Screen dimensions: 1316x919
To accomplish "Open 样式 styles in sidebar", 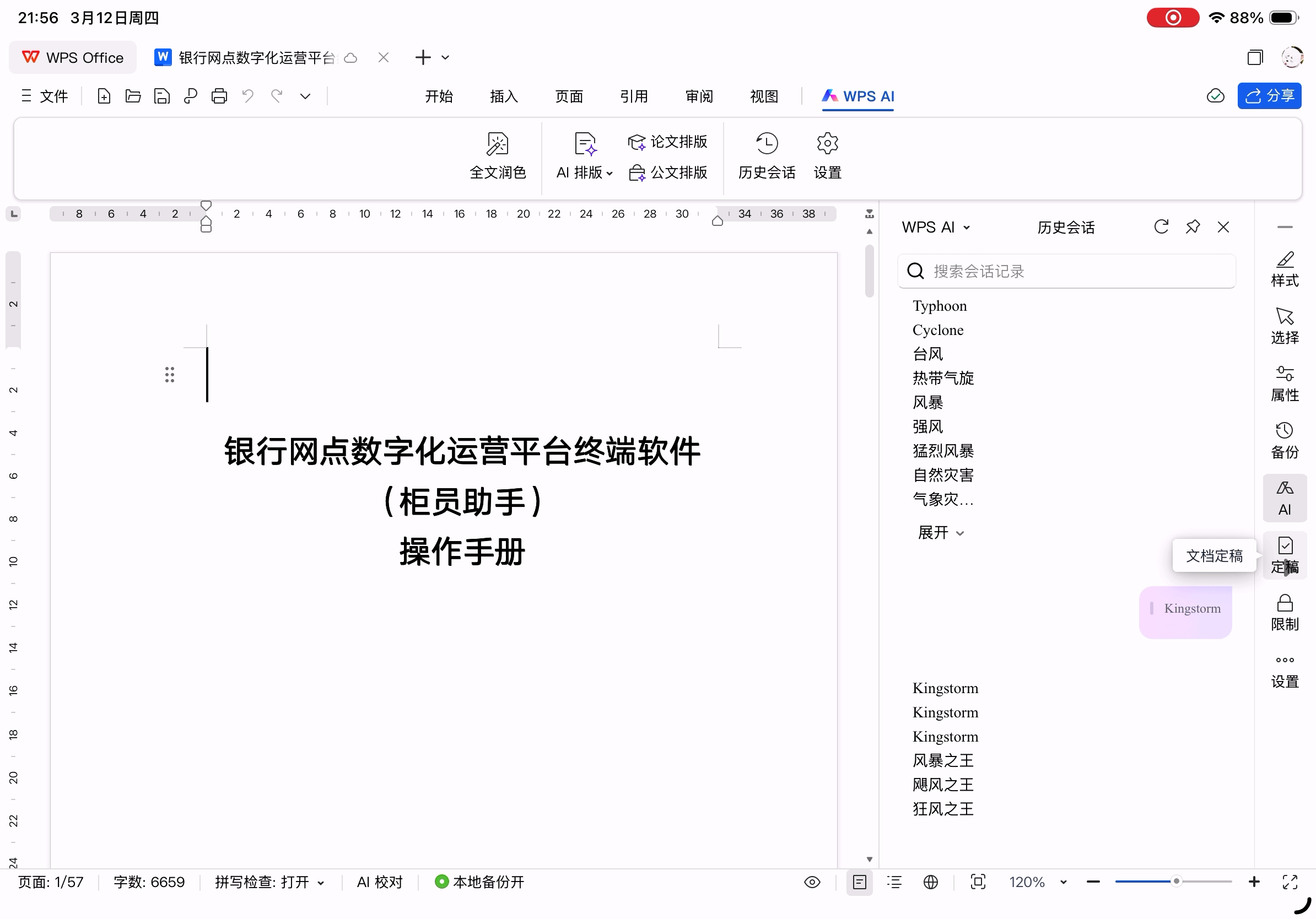I will [1285, 269].
